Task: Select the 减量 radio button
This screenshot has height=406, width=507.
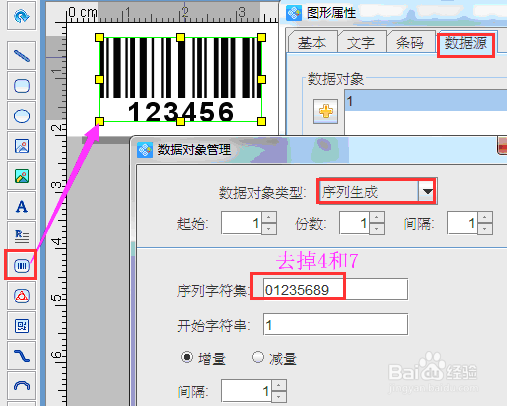Action: (258, 357)
